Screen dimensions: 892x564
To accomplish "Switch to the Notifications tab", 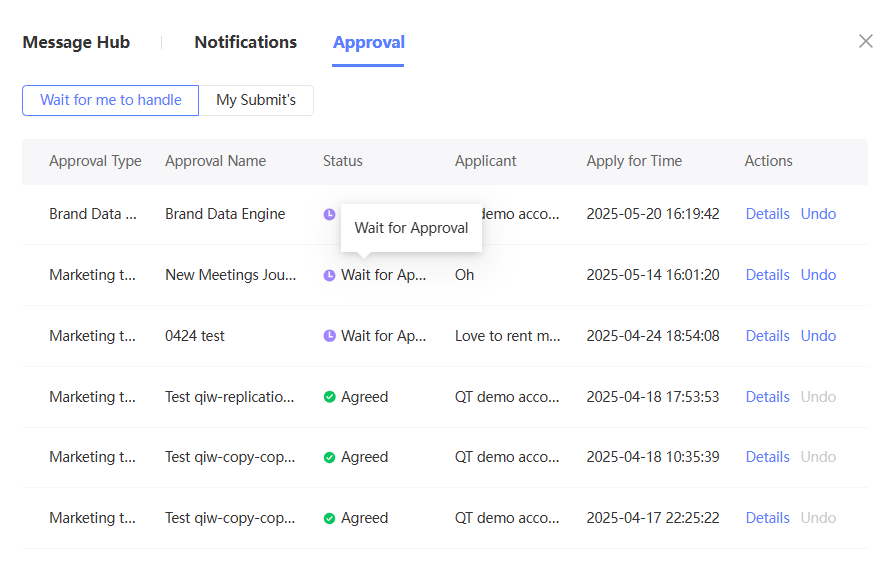I will (246, 42).
